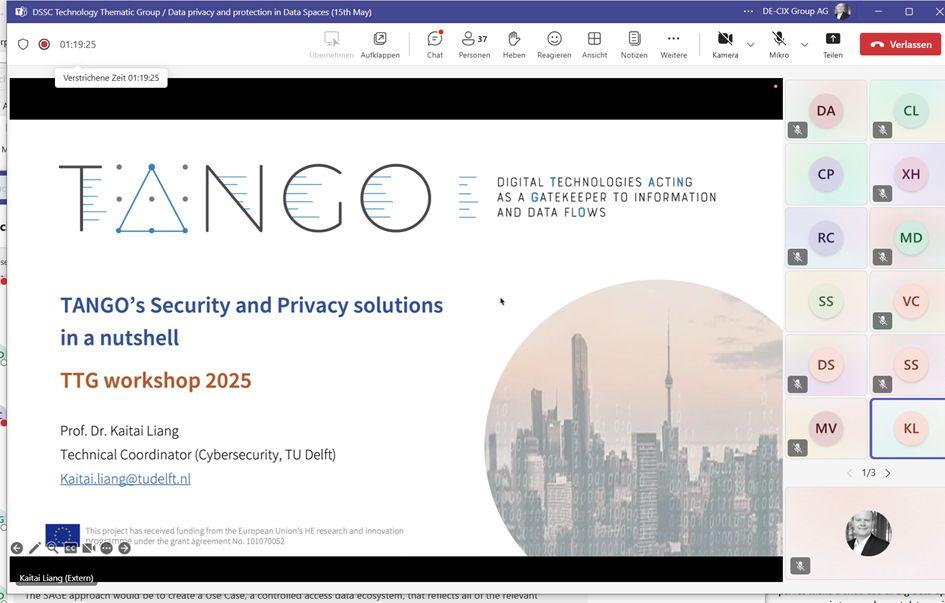Expand the microphone options dropdown arrow
This screenshot has width=945, height=603.
coord(804,45)
